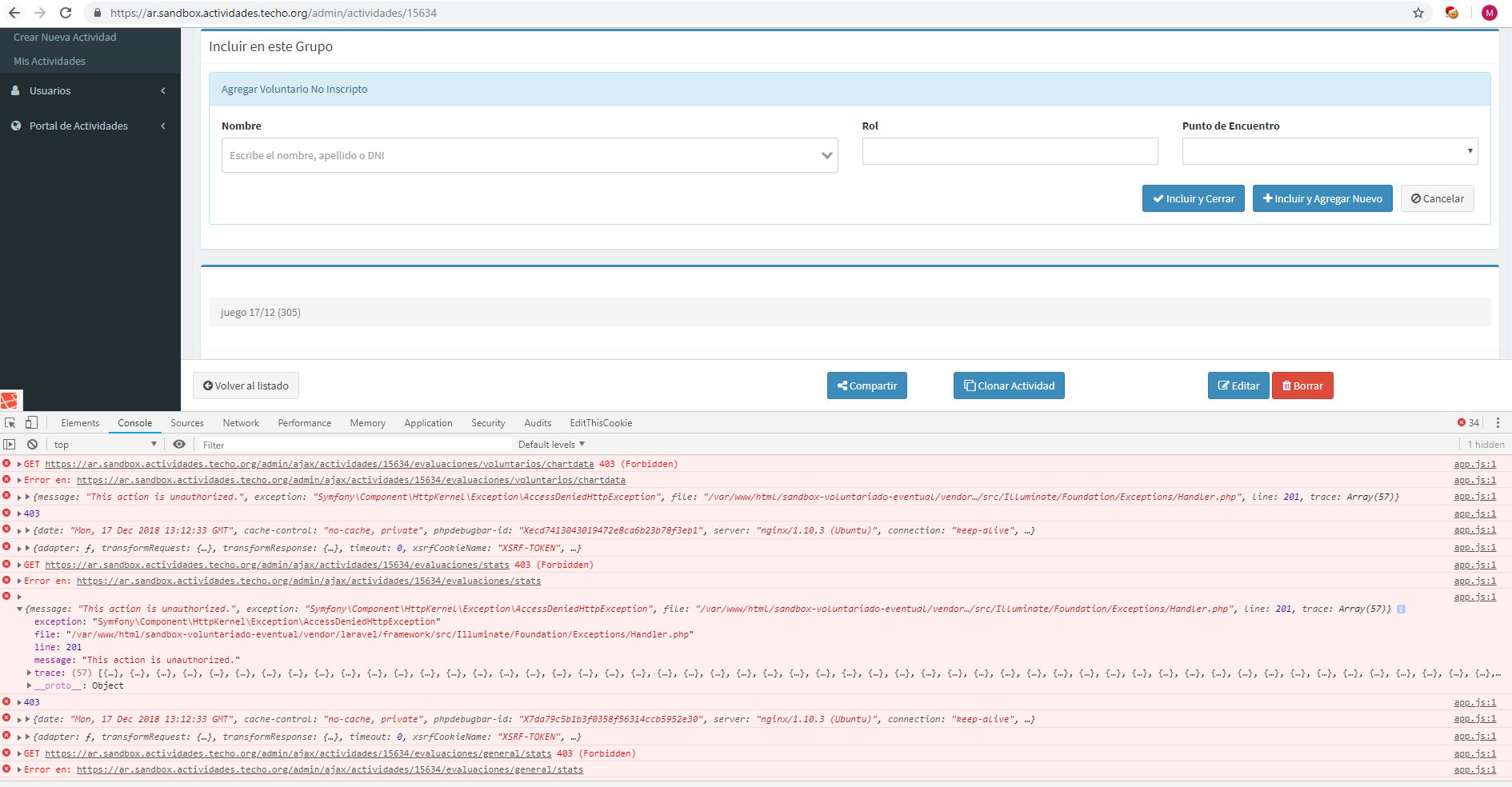Open the Nombre volunteer combo box
The image size is (1512, 787).
click(530, 155)
